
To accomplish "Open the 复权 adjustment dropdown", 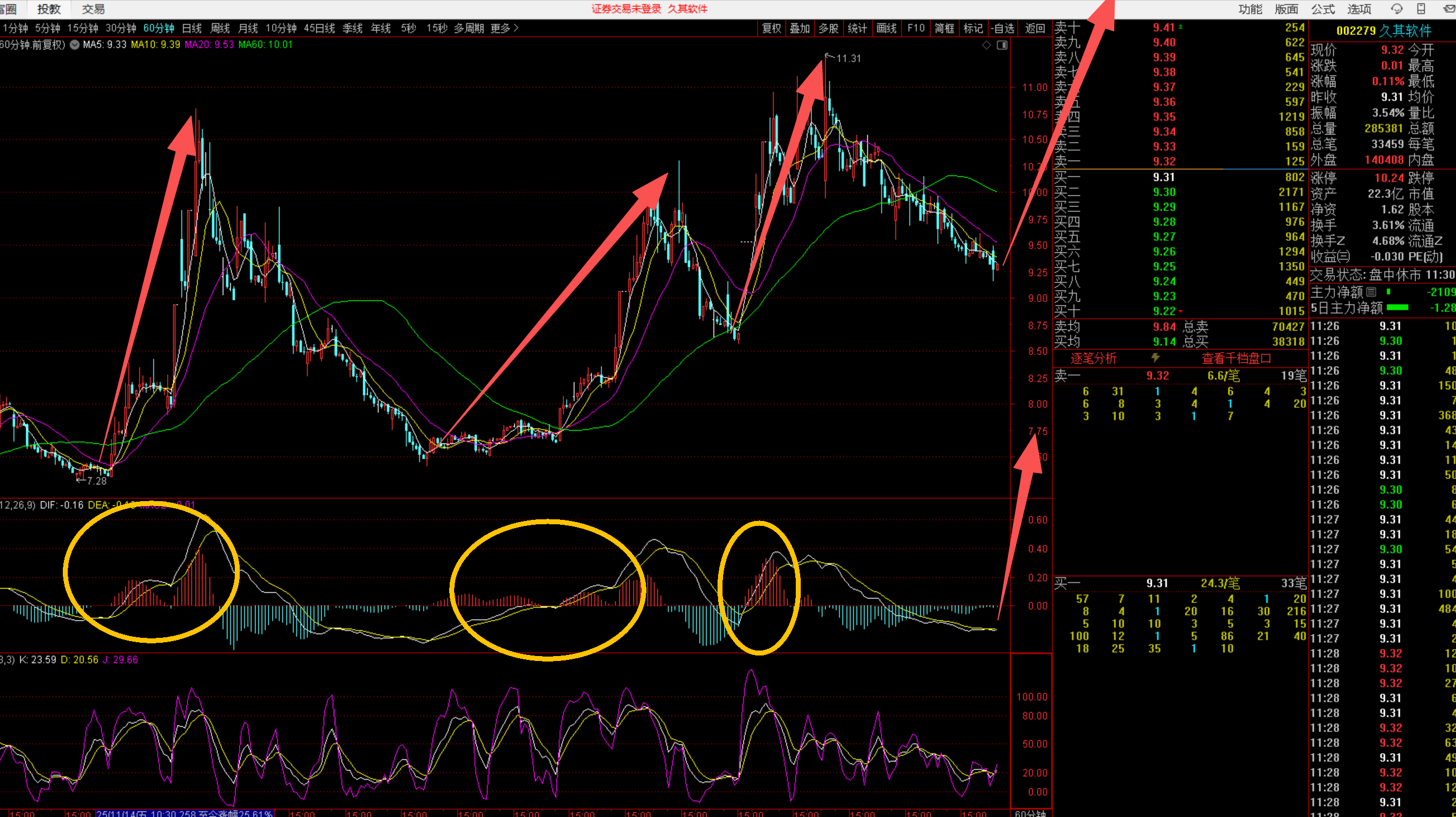I will tap(771, 28).
